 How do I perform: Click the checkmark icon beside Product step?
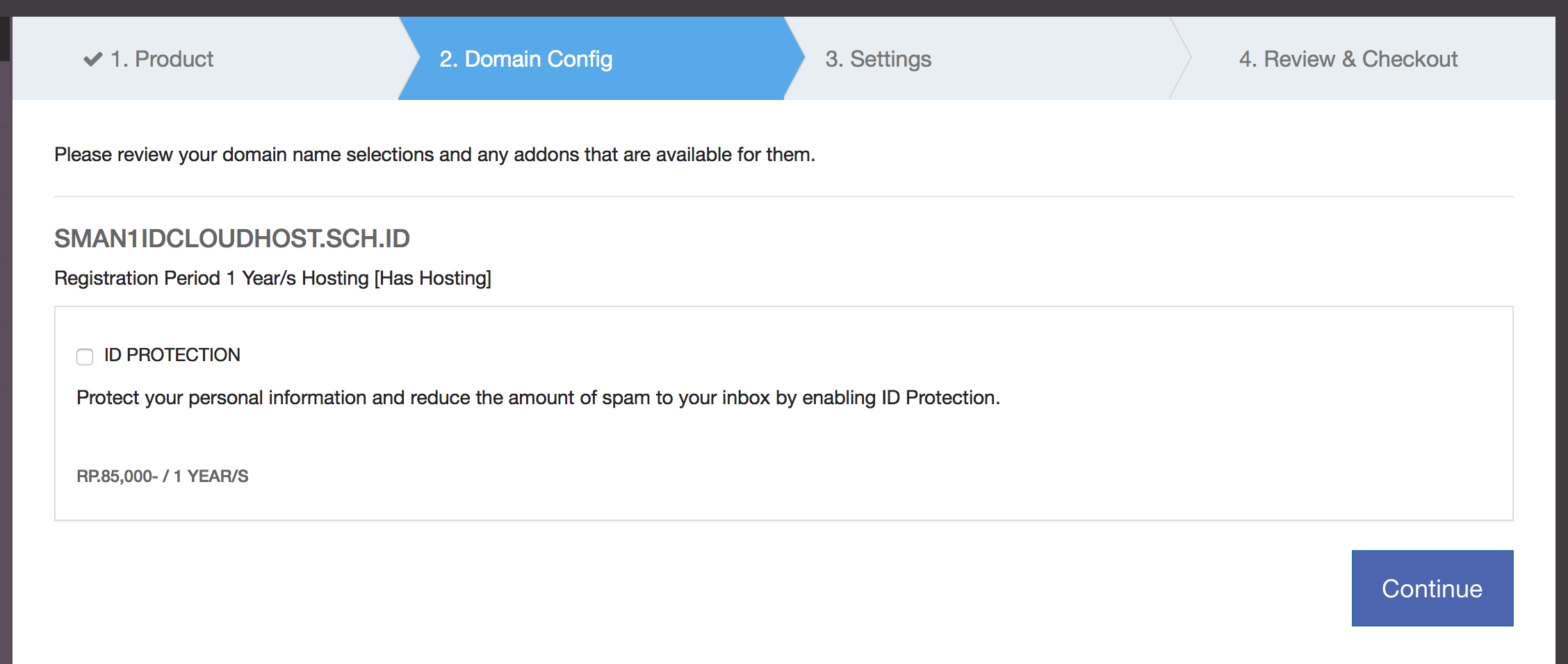tap(92, 59)
